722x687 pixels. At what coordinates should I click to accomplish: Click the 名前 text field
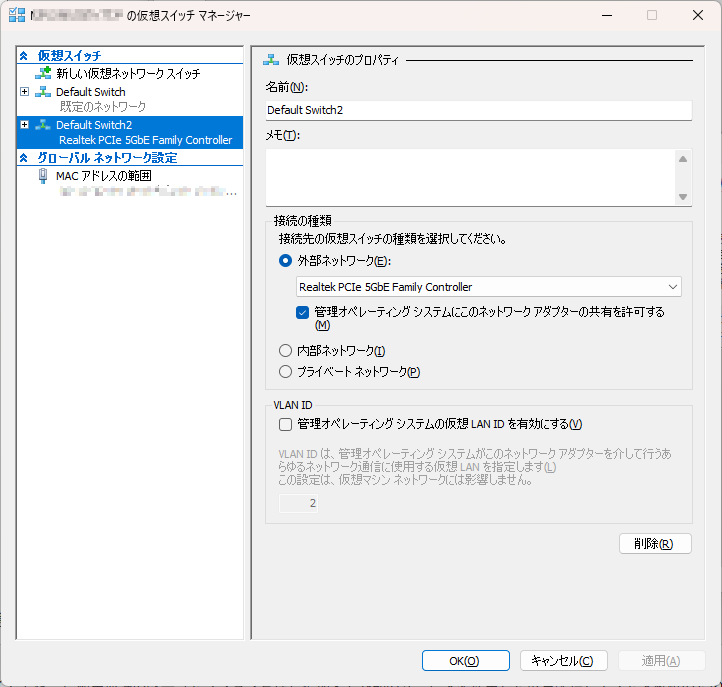point(478,110)
